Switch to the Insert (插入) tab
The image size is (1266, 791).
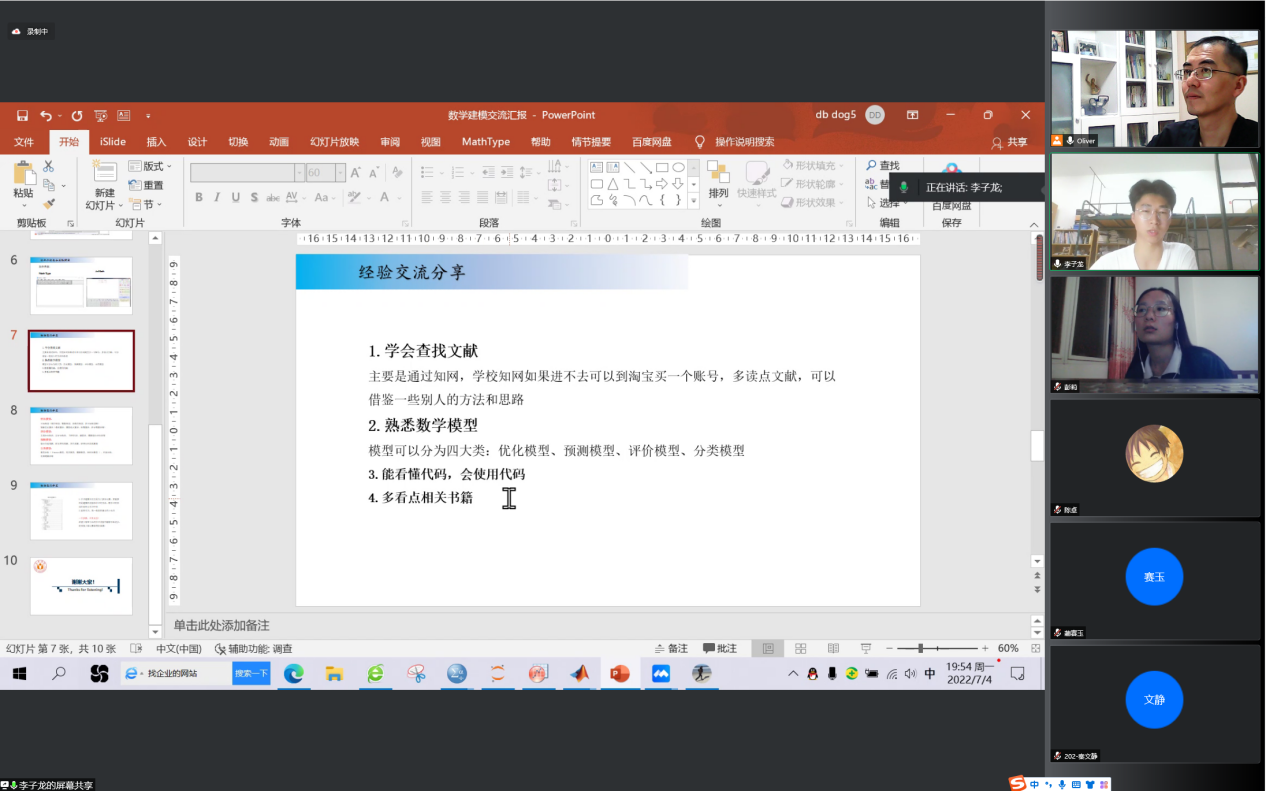pos(156,142)
